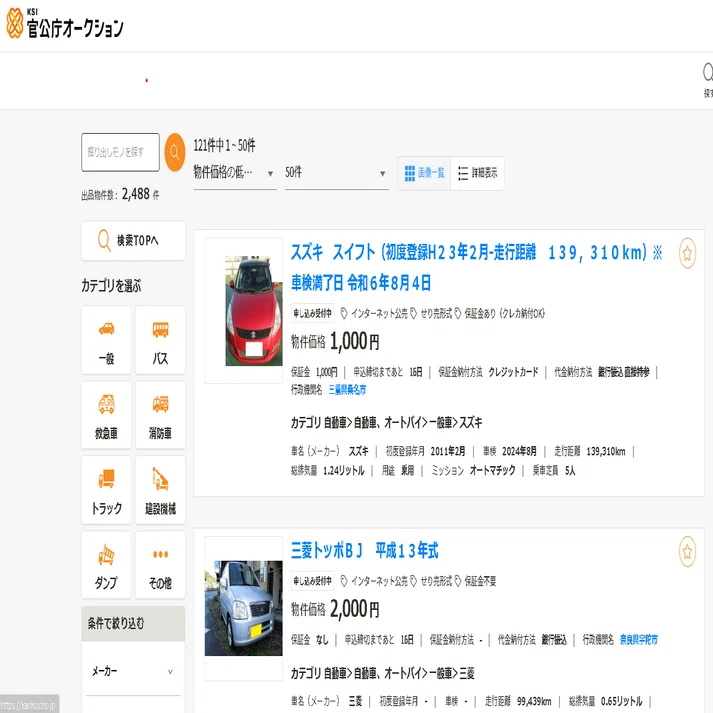713x713 pixels.
Task: Open the スズキ スイフト listing title
Action: [x=477, y=267]
